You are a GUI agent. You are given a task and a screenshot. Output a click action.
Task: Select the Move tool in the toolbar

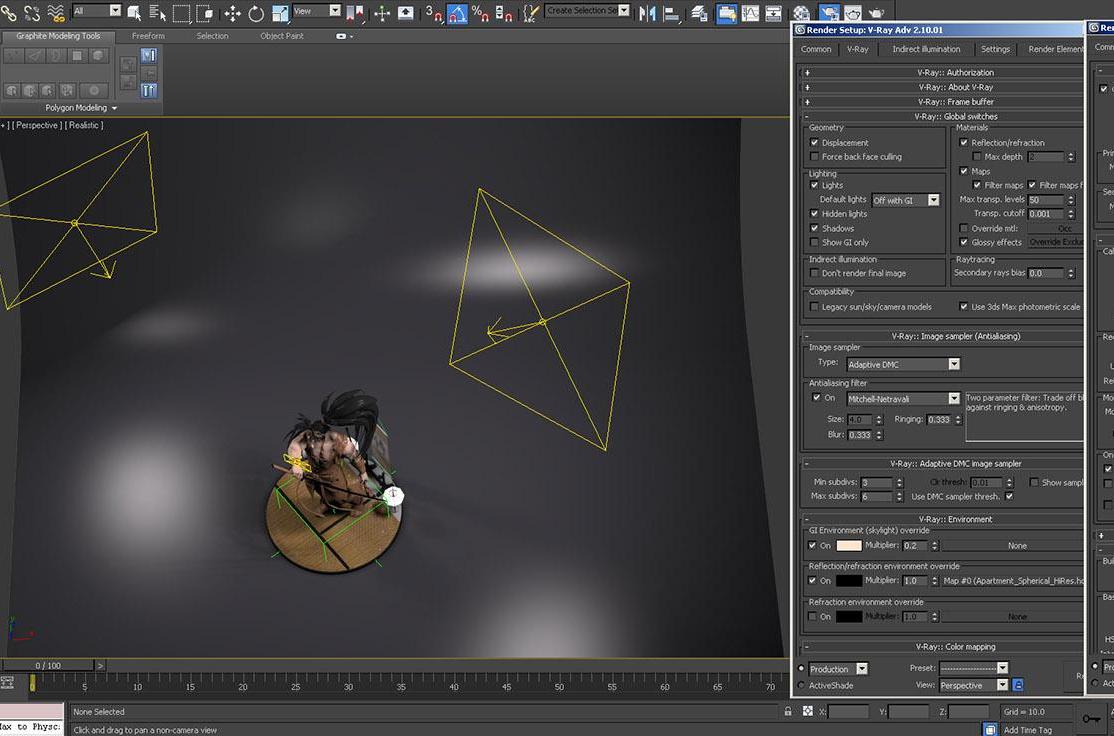pyautogui.click(x=232, y=13)
